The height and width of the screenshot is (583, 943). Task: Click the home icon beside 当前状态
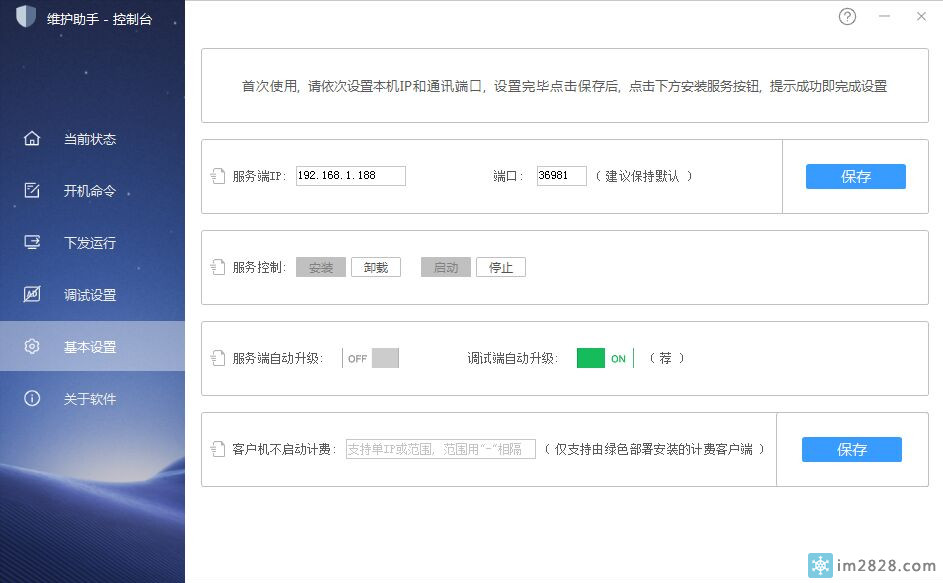[32, 139]
